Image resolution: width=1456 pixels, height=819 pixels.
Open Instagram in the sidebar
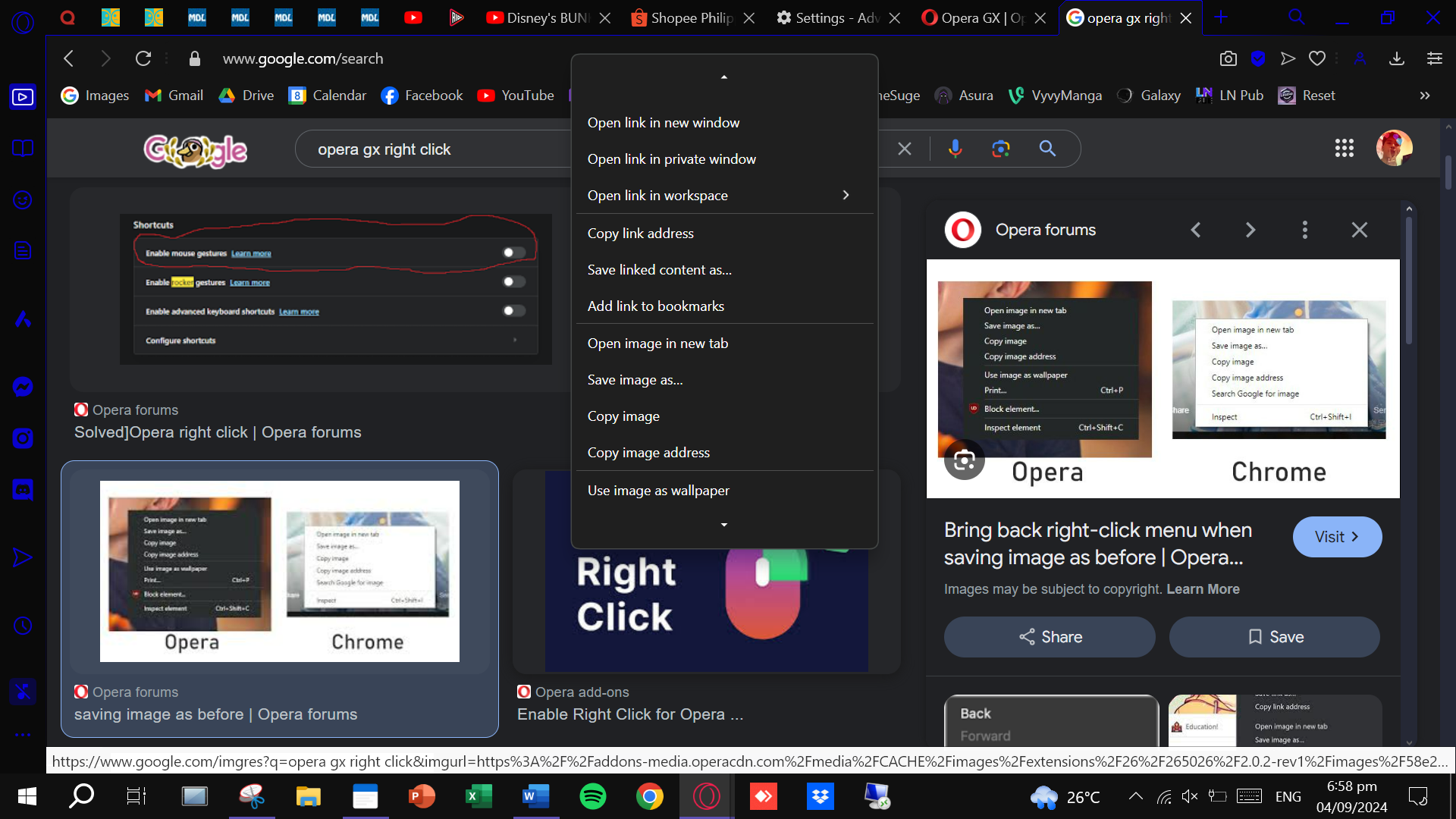[23, 438]
